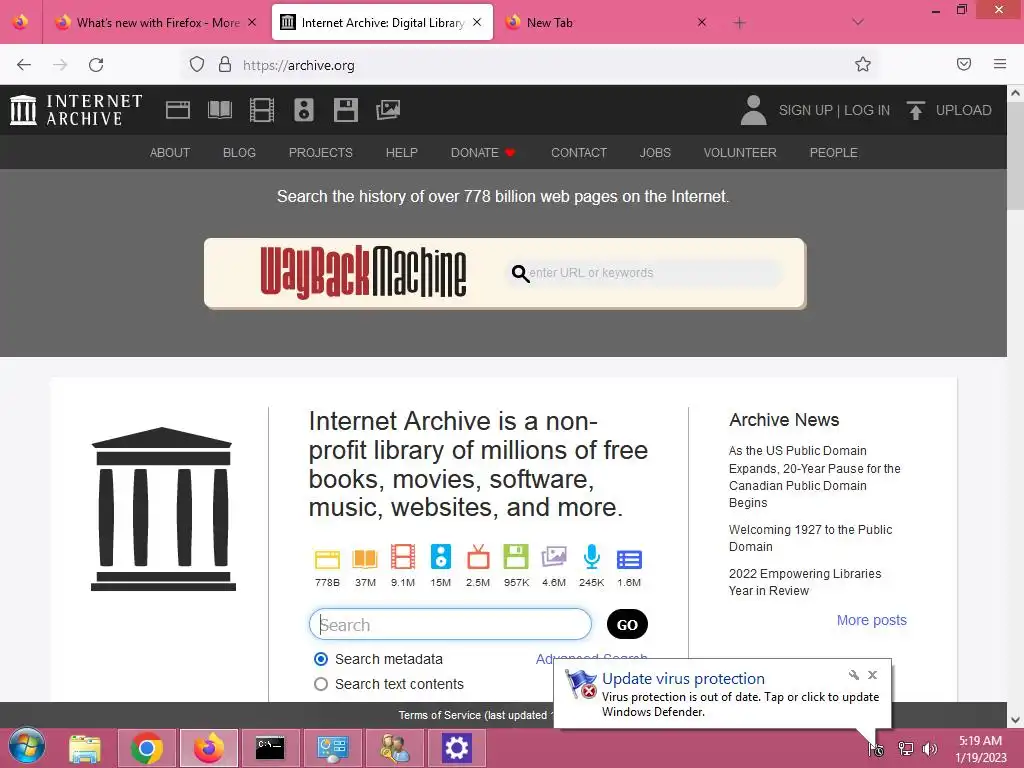This screenshot has height=768, width=1024.
Task: Switch to What's new with Firefox tab
Action: pyautogui.click(x=157, y=22)
